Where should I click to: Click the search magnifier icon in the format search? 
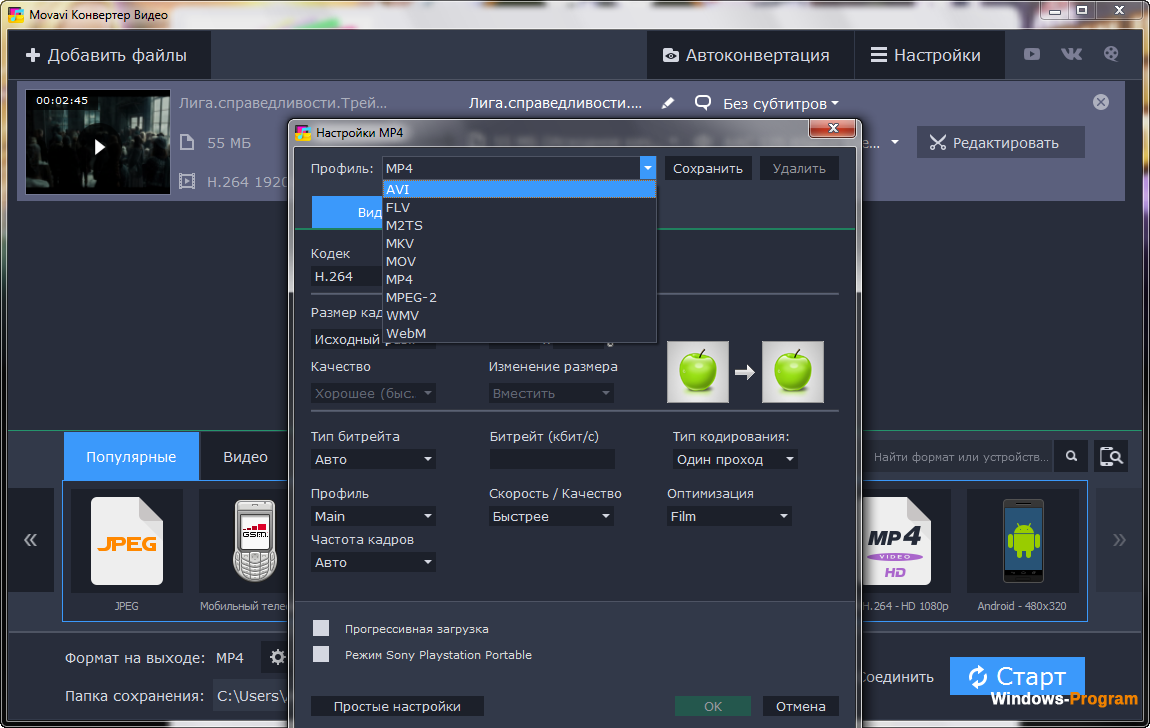[1072, 456]
